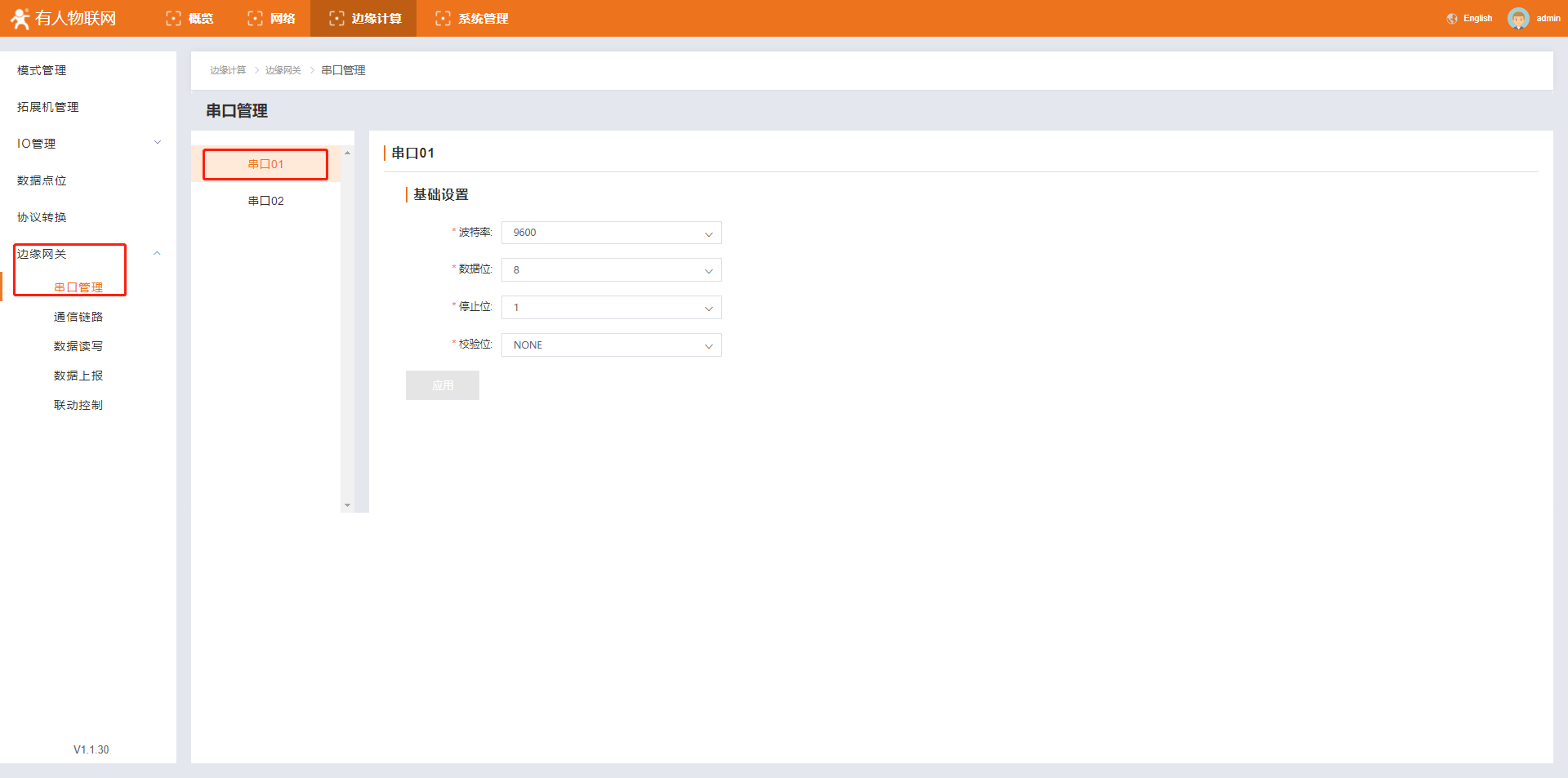Open the 概览 overview tab
1568x778 pixels.
(190, 18)
